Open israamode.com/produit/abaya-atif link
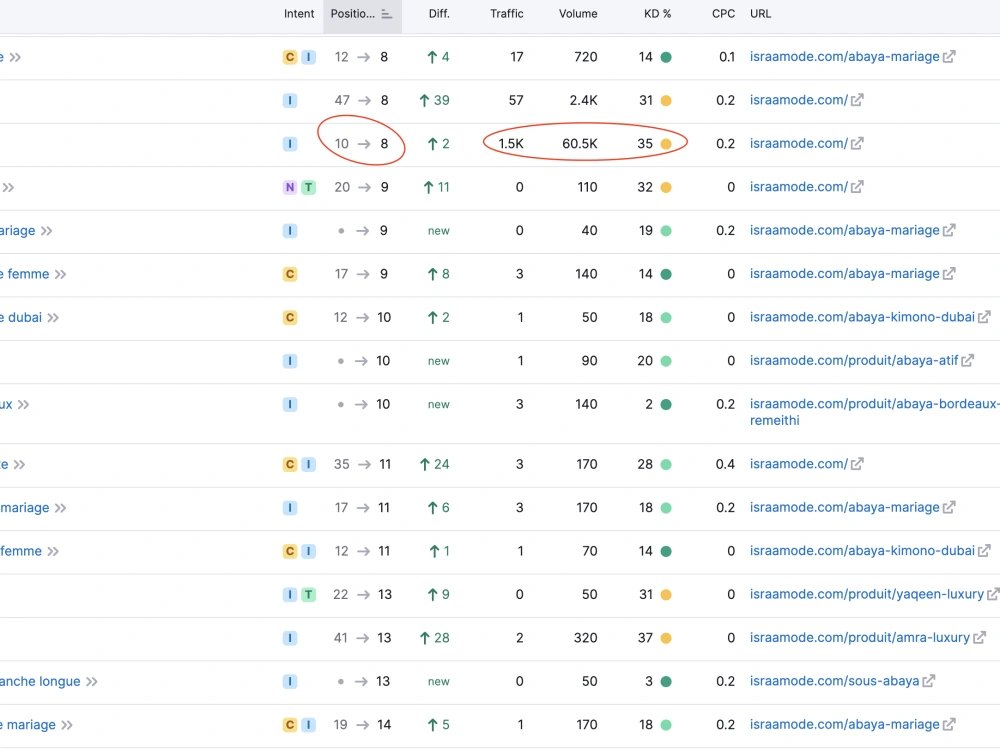 pyautogui.click(x=854, y=360)
